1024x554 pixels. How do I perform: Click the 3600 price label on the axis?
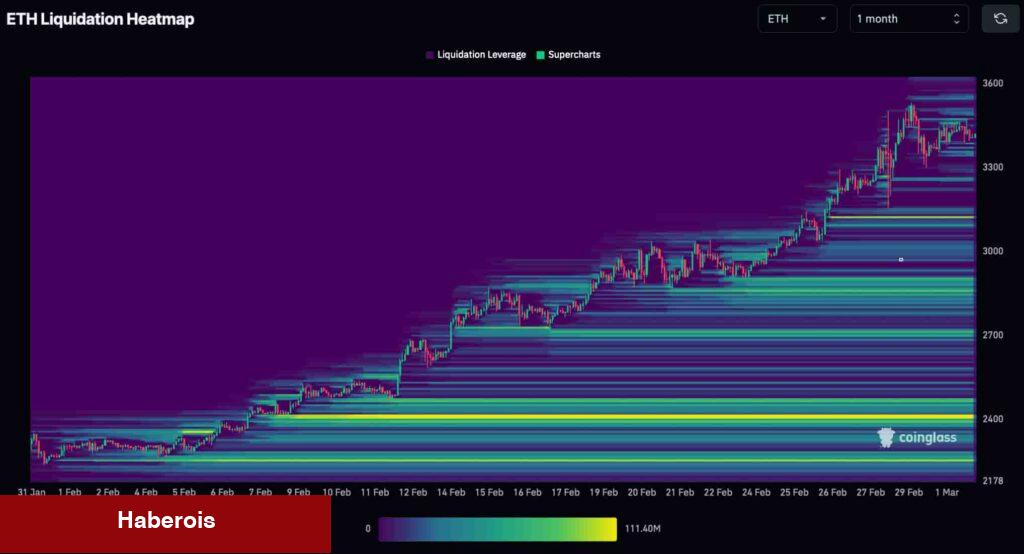992,84
